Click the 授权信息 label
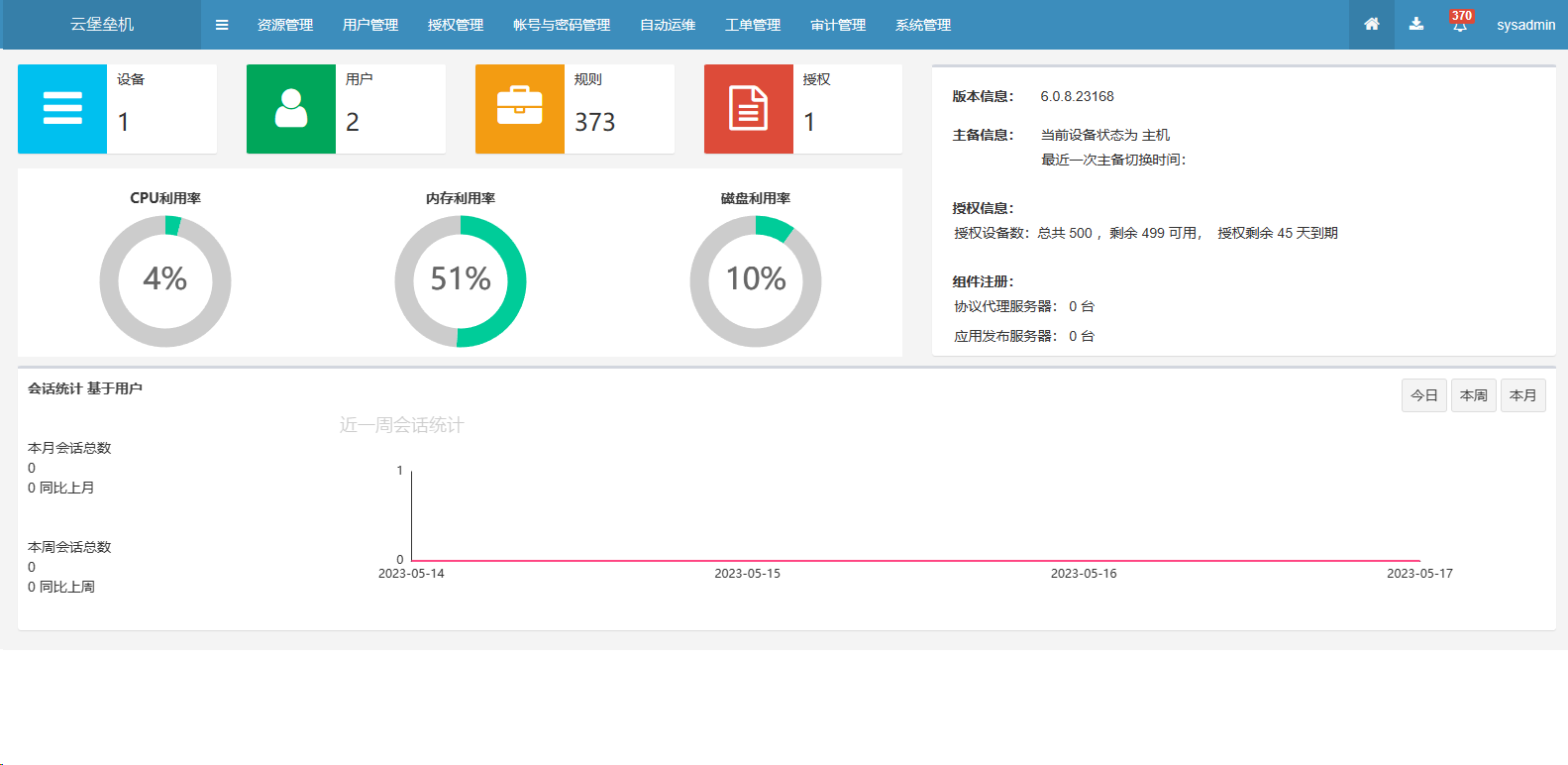Screen dimensions: 1568x765 (983, 208)
